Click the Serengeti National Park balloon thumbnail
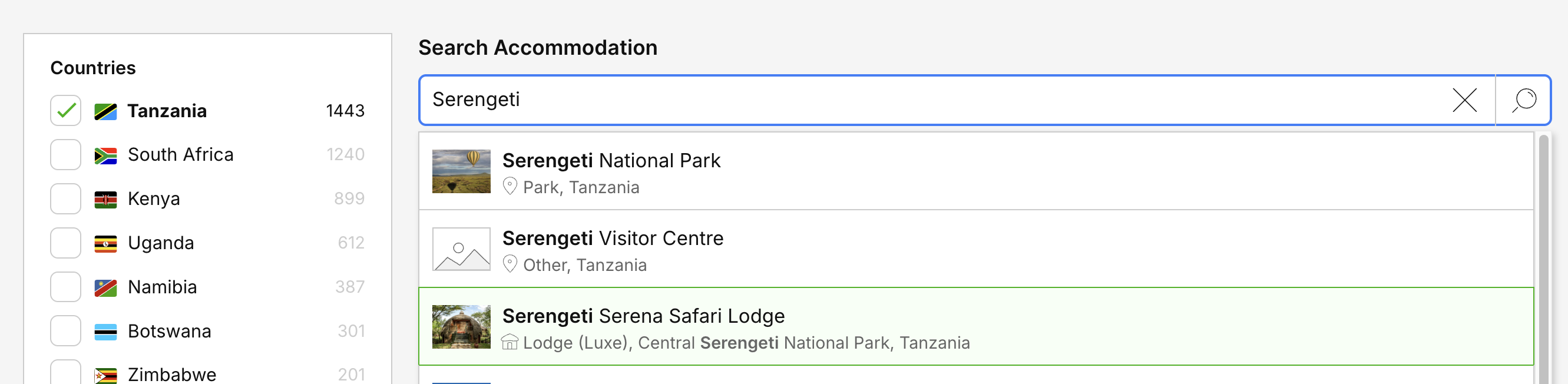This screenshot has height=384, width=1568. pos(461,171)
